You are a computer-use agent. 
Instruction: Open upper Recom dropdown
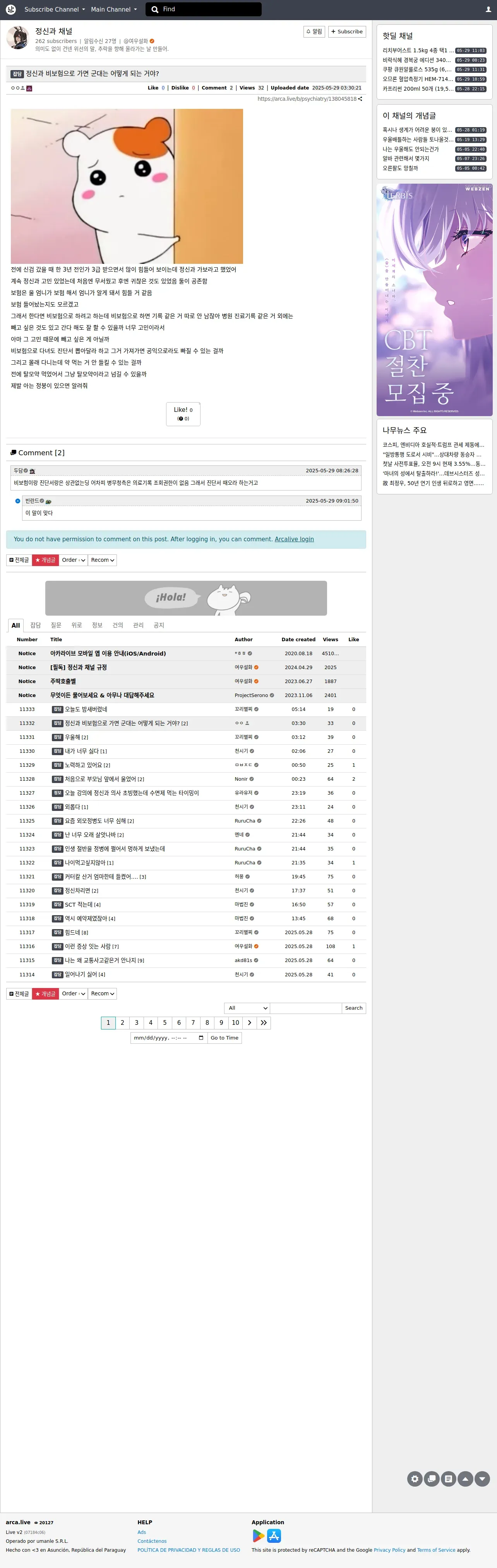(102, 560)
